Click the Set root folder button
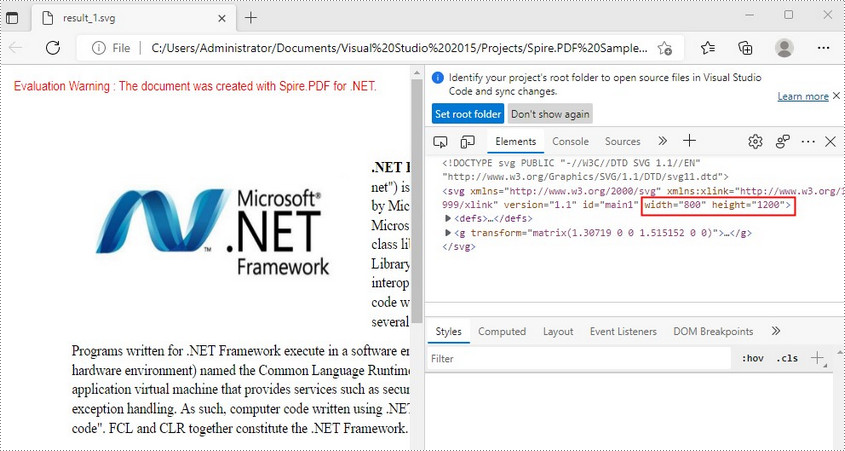Viewport: 845px width, 451px height. tap(468, 114)
